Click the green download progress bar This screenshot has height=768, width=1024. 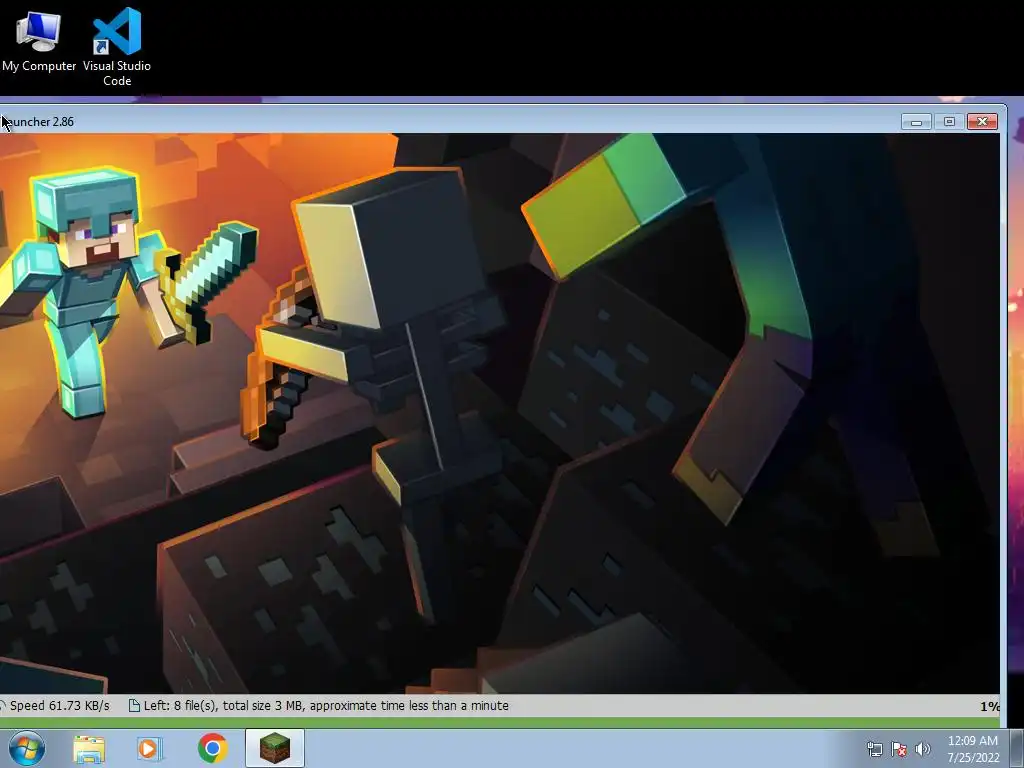(500, 723)
